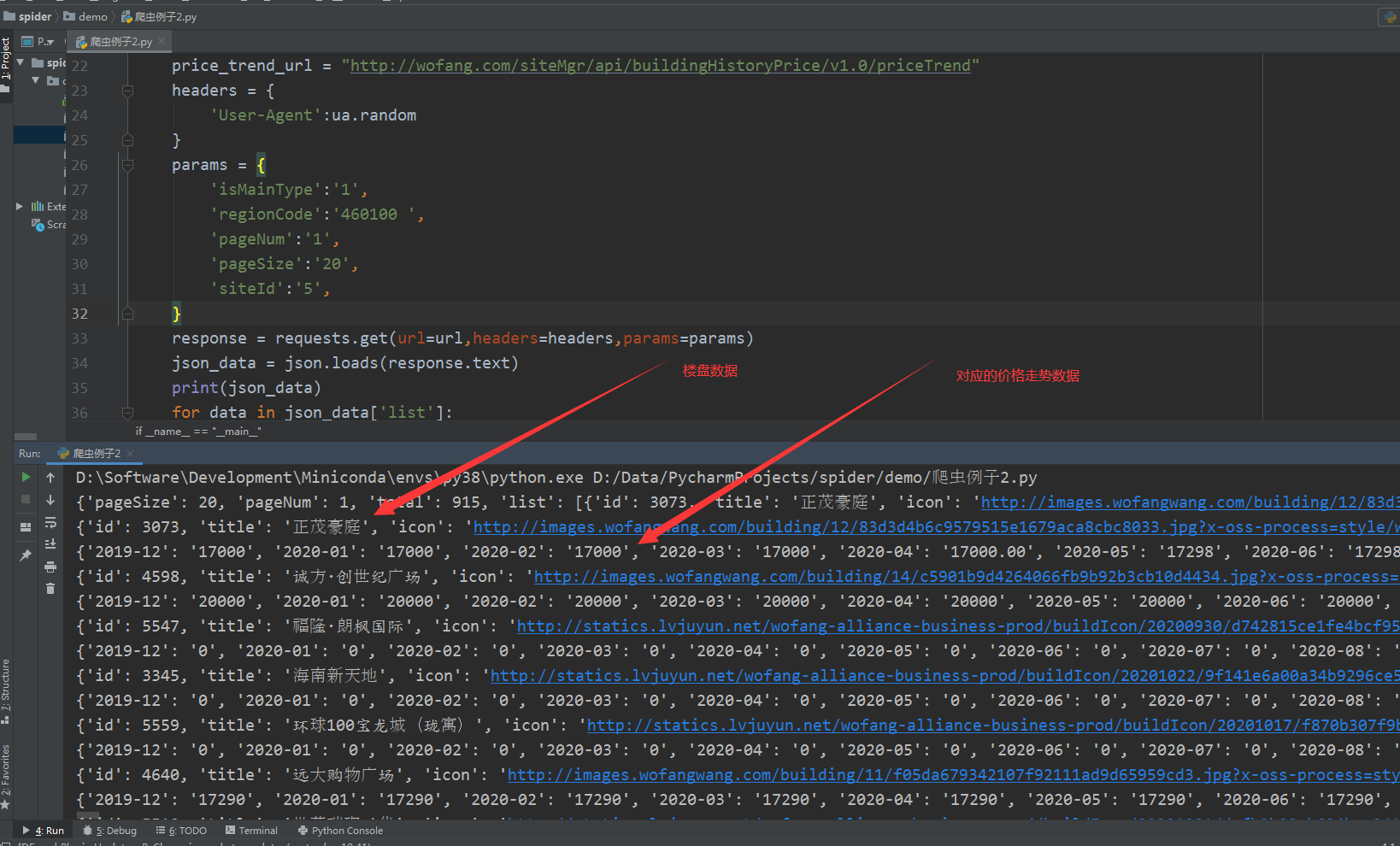Collapse the spider project root
This screenshot has width=1400, height=846.
(20, 62)
